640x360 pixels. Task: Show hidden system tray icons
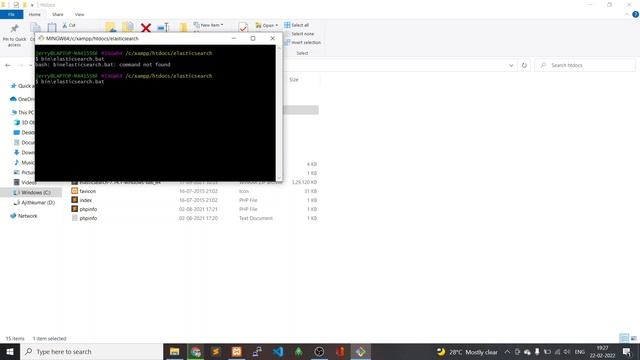[507, 351]
